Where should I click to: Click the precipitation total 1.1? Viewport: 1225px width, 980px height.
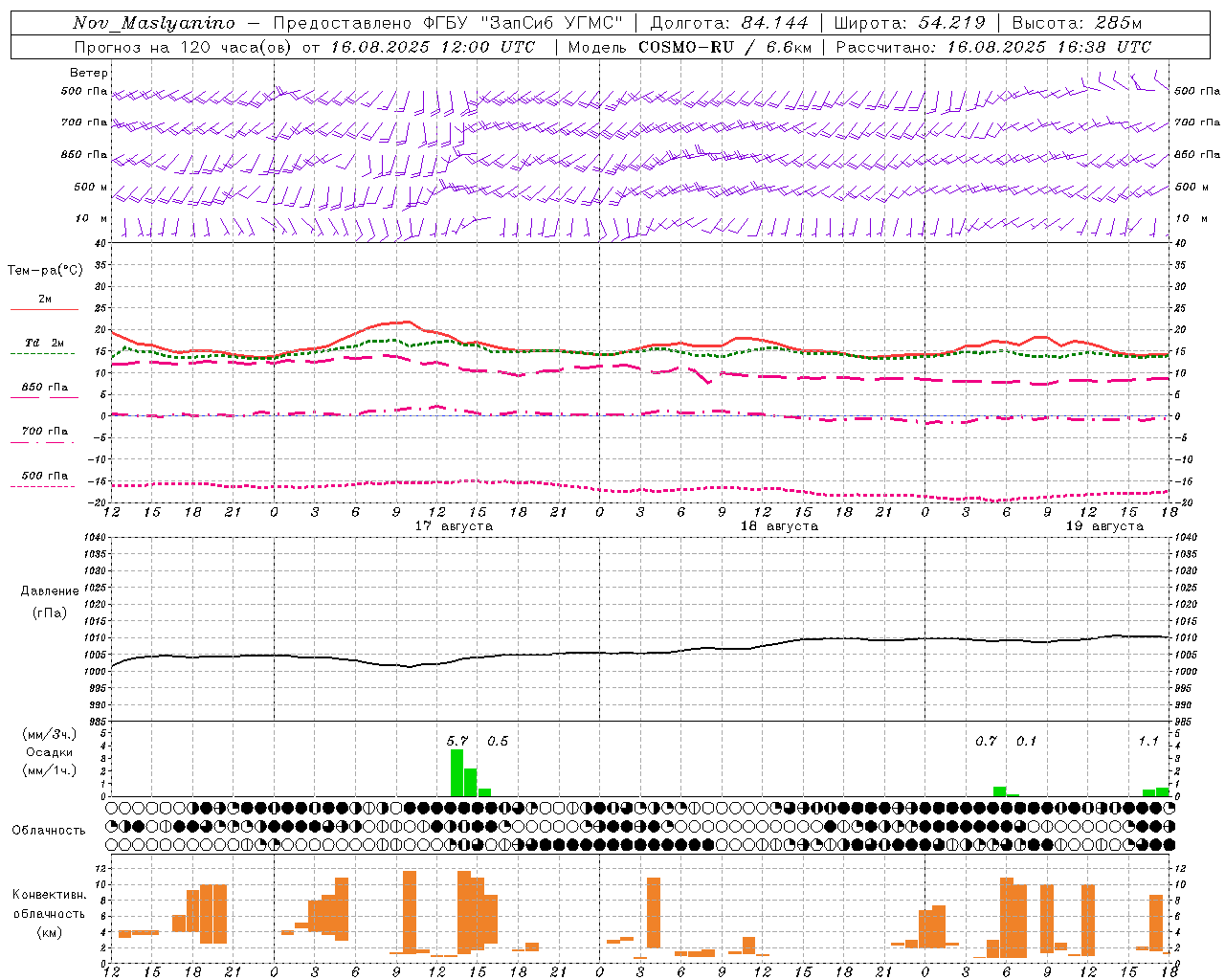(x=1148, y=741)
